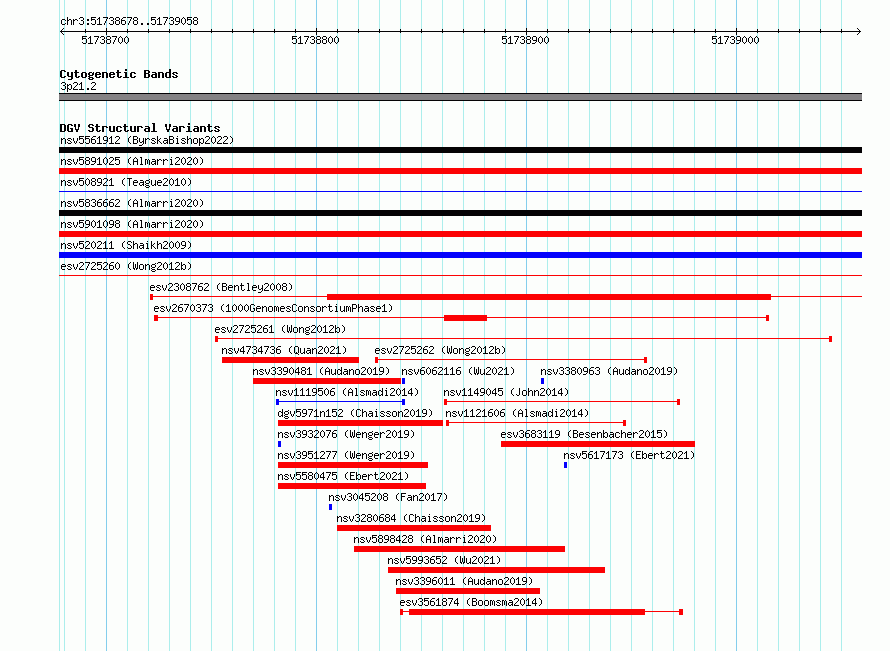Select the blue line of nsv1119506
Screen dimensions: 890x651
click(x=340, y=402)
